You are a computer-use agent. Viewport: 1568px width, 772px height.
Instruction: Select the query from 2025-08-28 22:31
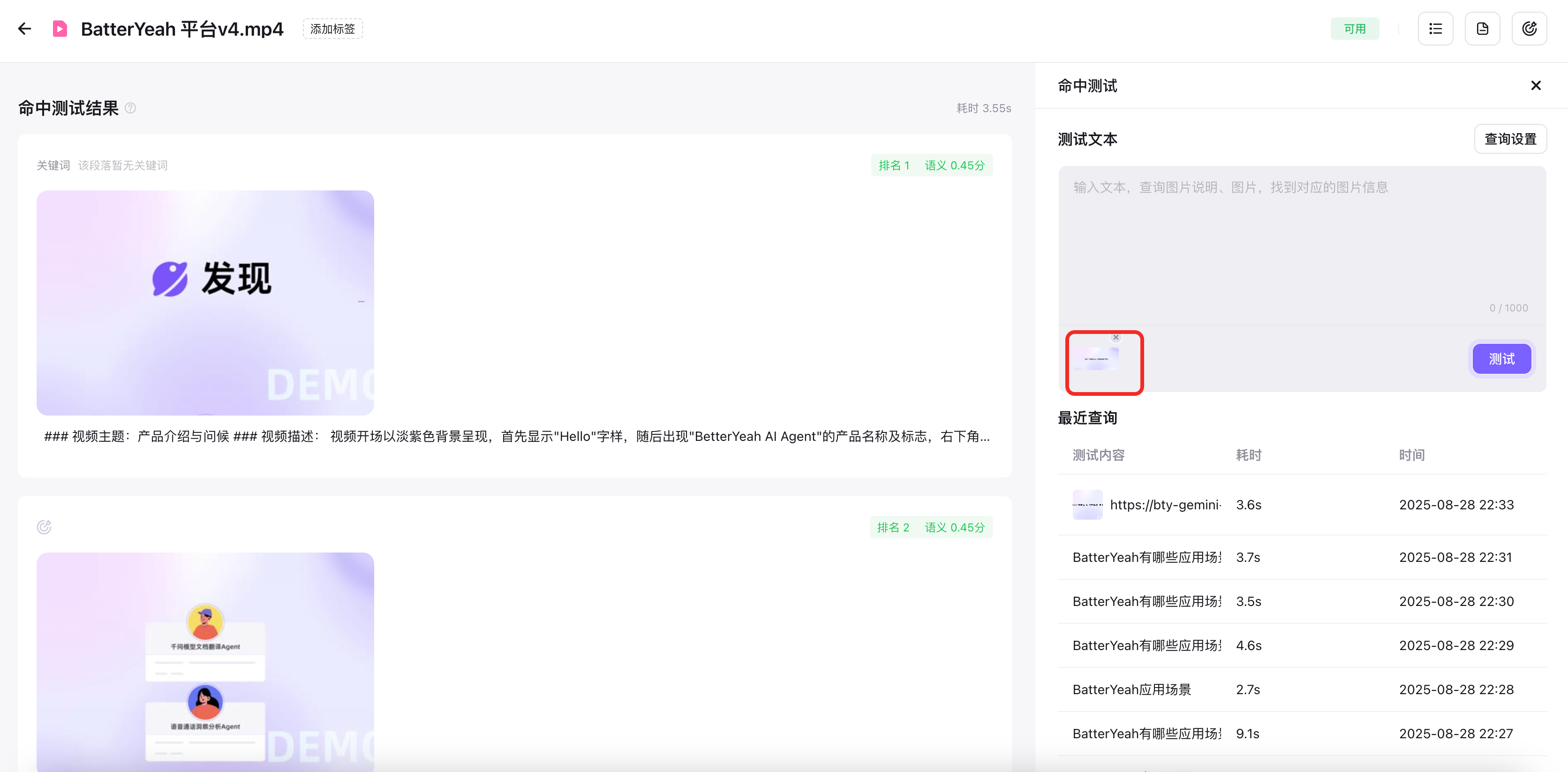(x=1302, y=557)
